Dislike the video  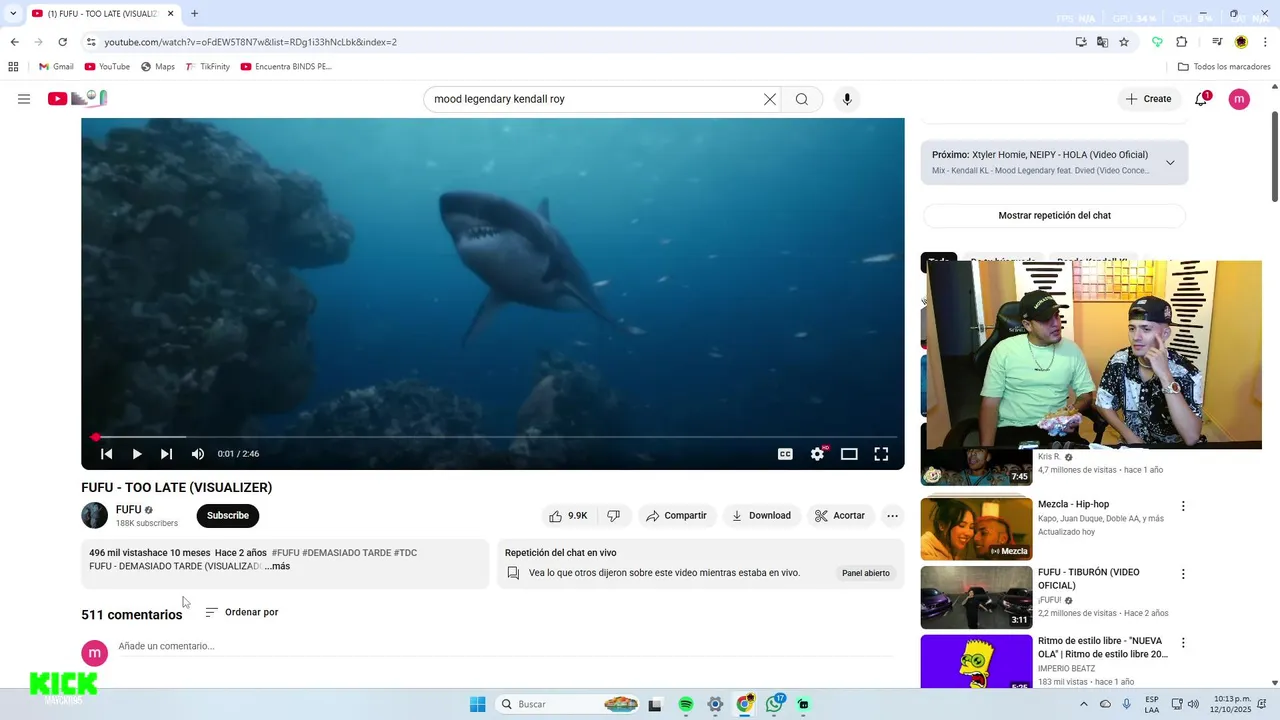[x=614, y=516]
